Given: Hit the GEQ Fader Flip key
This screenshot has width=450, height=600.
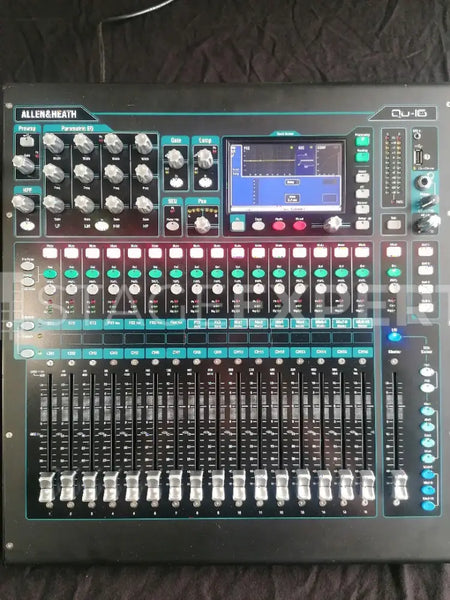Looking at the screenshot, I should point(173,225).
